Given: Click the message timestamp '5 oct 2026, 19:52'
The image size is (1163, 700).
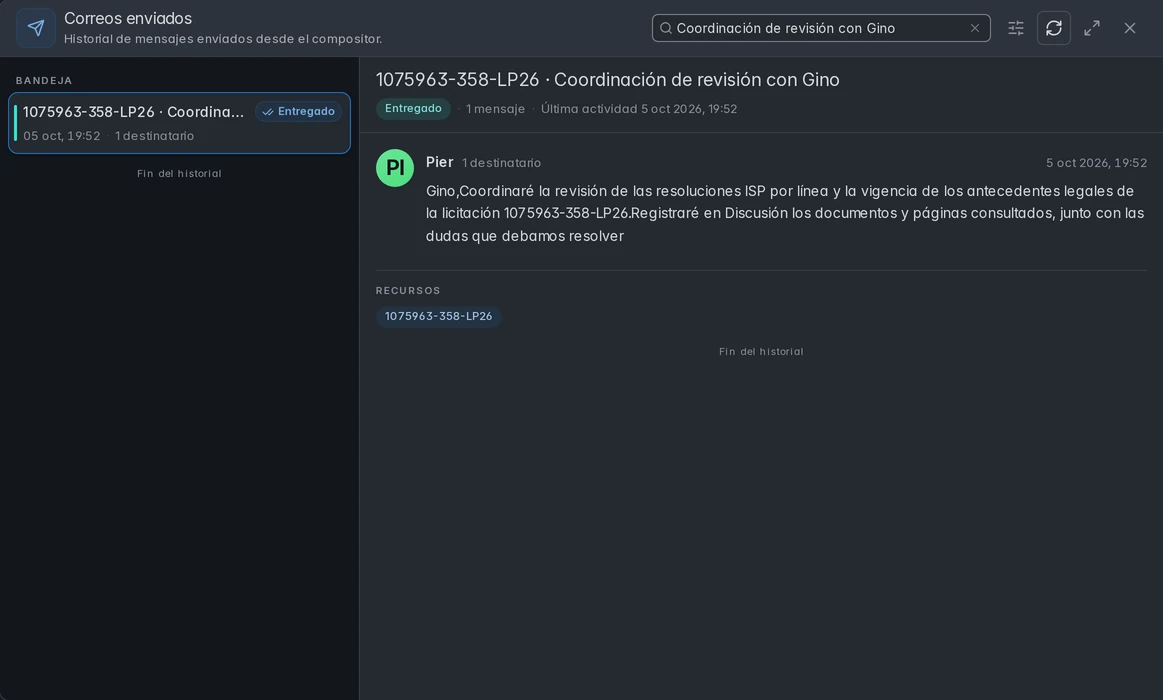Looking at the screenshot, I should click(x=1096, y=162).
